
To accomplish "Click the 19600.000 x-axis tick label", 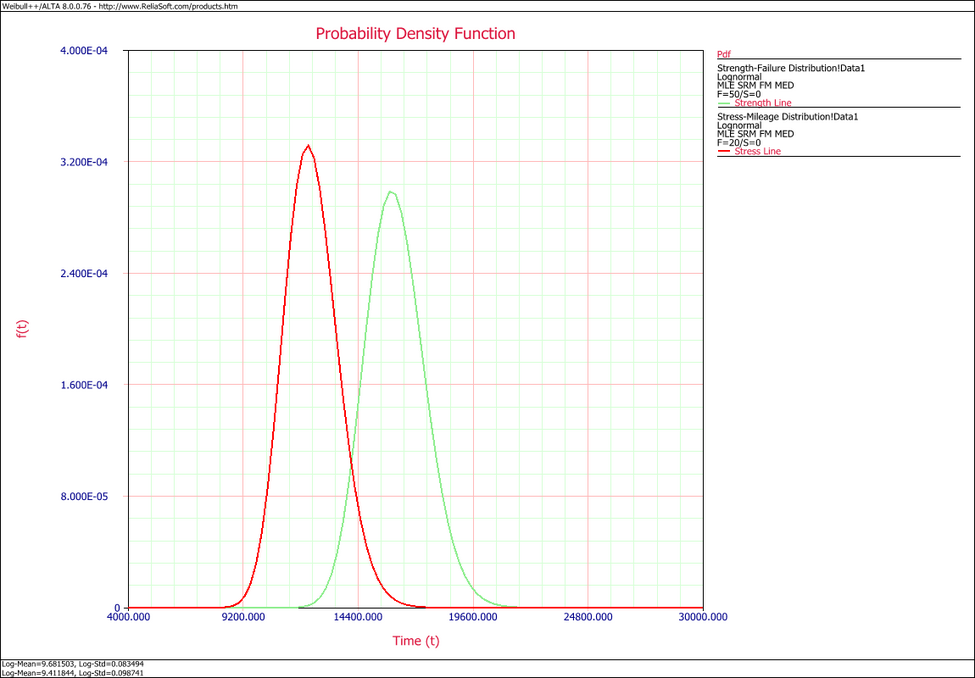I will pos(473,617).
